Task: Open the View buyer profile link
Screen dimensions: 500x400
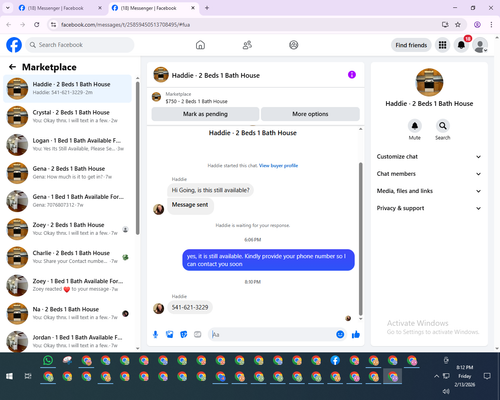Action: (x=278, y=166)
